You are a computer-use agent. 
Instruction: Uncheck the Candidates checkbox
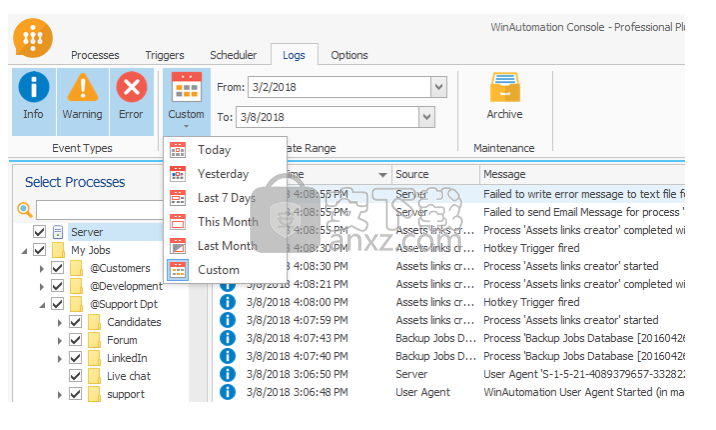pos(75,322)
